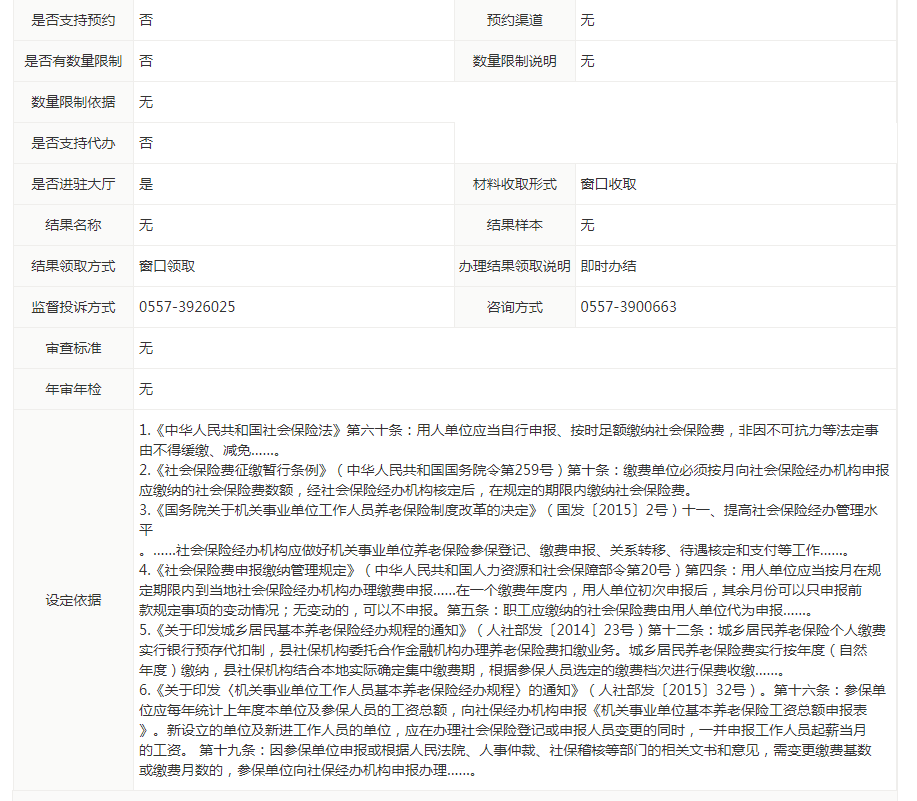Viewport: 917px width, 801px height.
Task: Click the 数量限制依据 label
Action: click(73, 102)
